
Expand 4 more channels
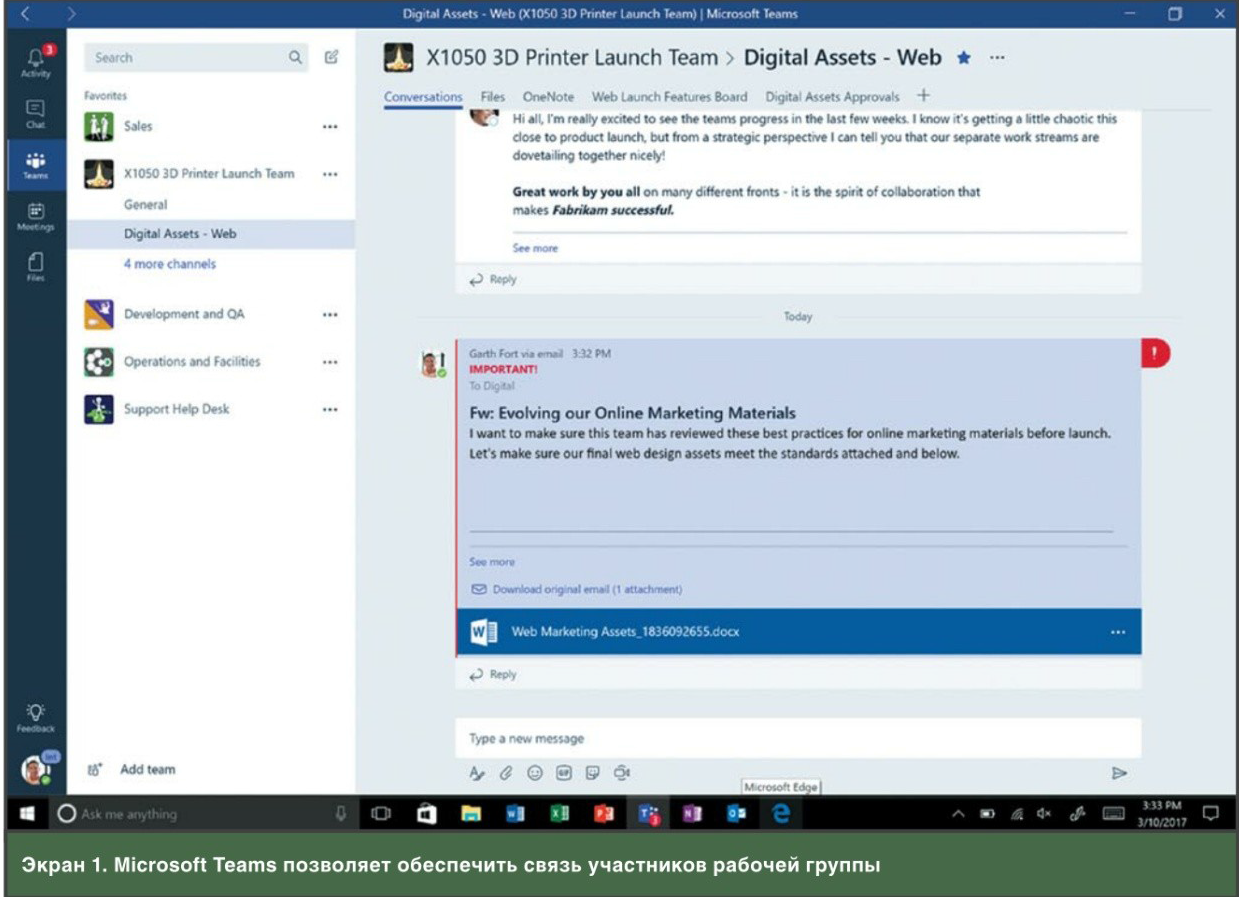(170, 264)
